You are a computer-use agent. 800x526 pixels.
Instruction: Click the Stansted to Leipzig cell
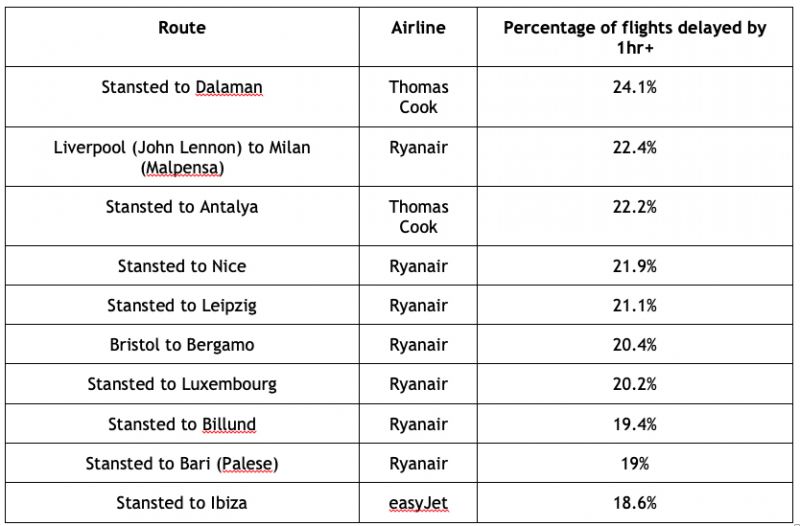tap(182, 305)
